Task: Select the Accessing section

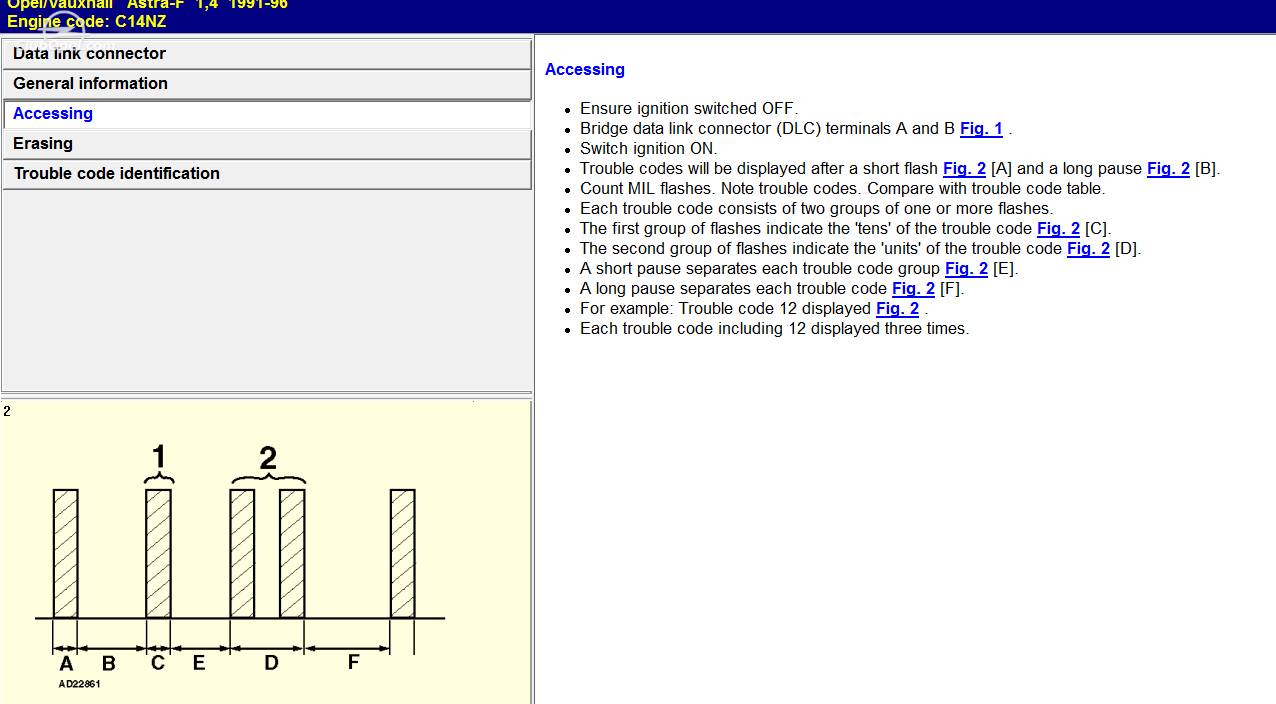Action: coord(267,114)
